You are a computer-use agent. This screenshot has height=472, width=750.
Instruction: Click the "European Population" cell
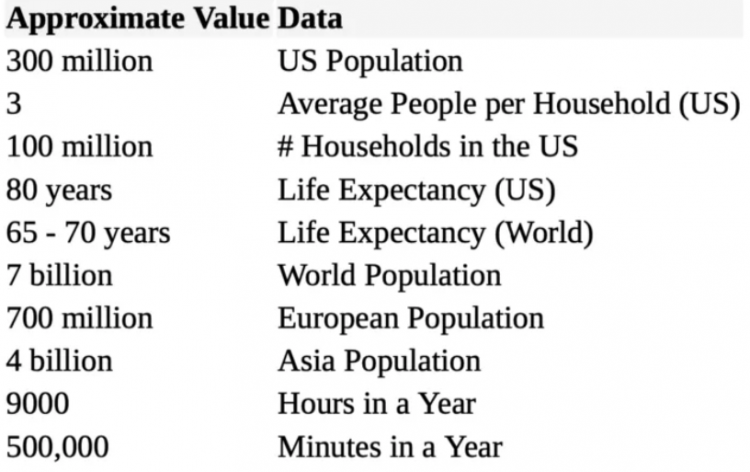(x=410, y=319)
